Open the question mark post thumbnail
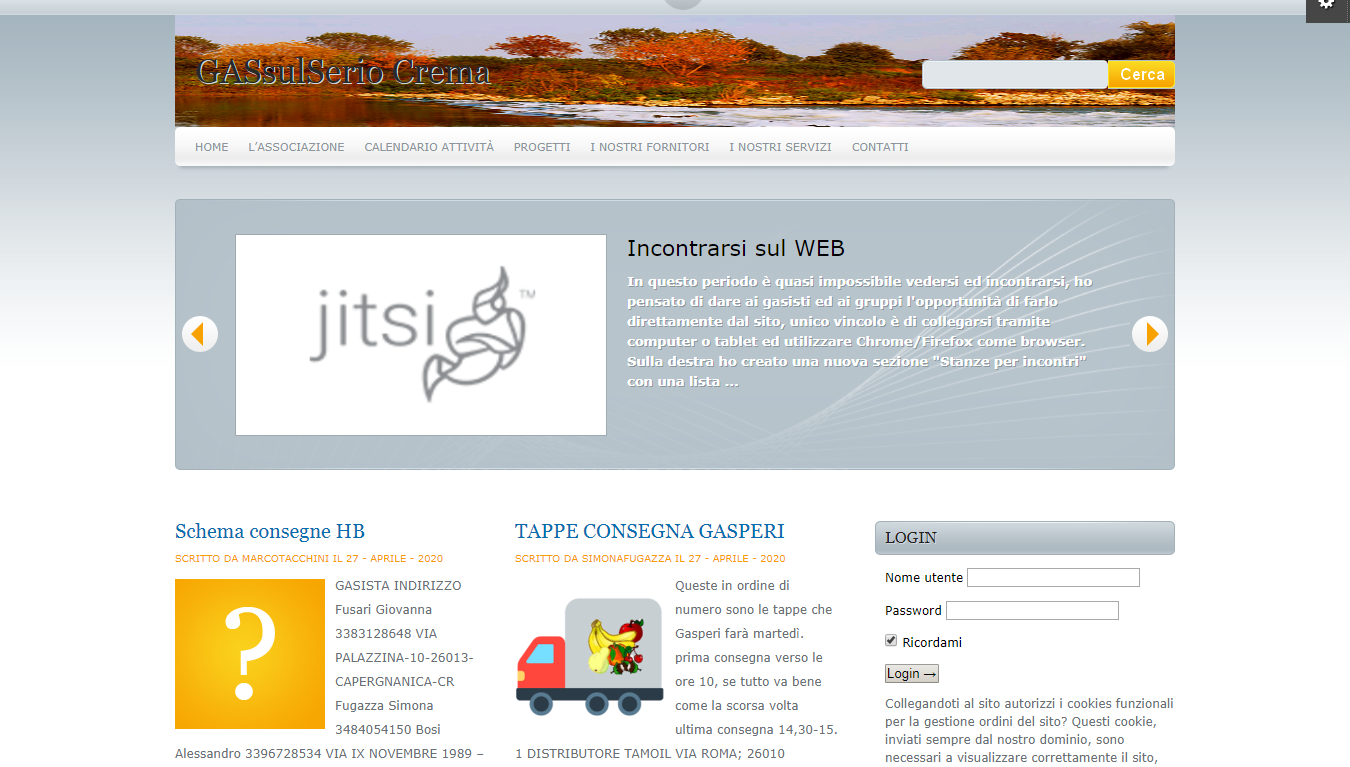This screenshot has width=1350, height=767. [250, 654]
